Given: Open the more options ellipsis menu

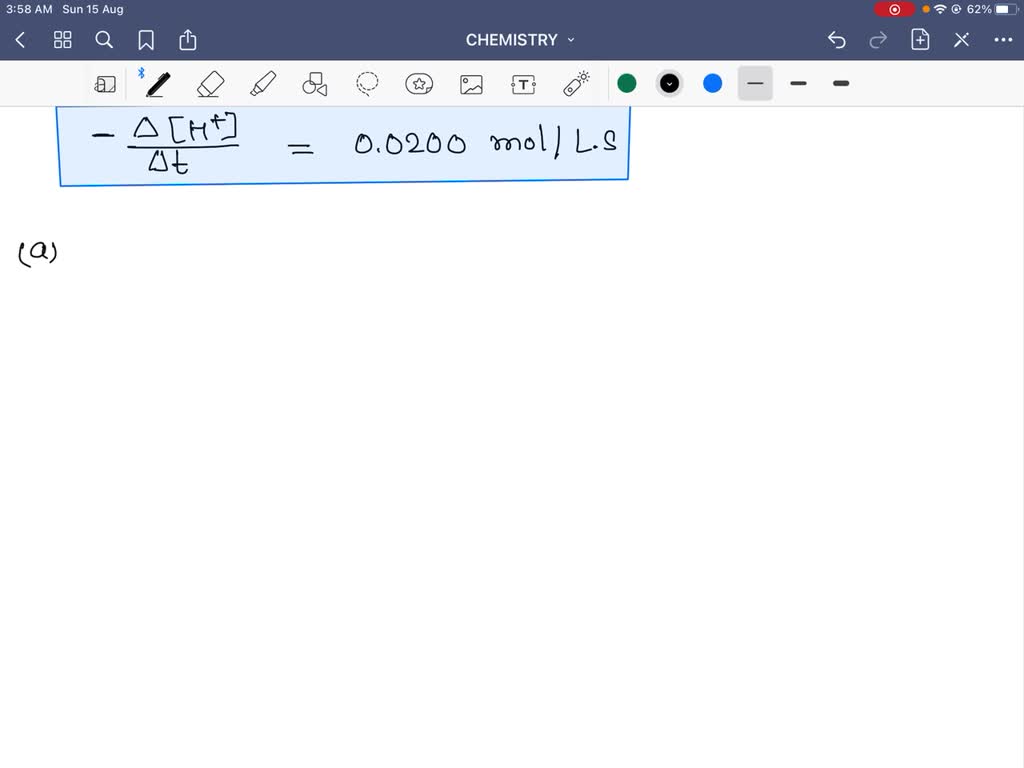Looking at the screenshot, I should coord(1004,40).
